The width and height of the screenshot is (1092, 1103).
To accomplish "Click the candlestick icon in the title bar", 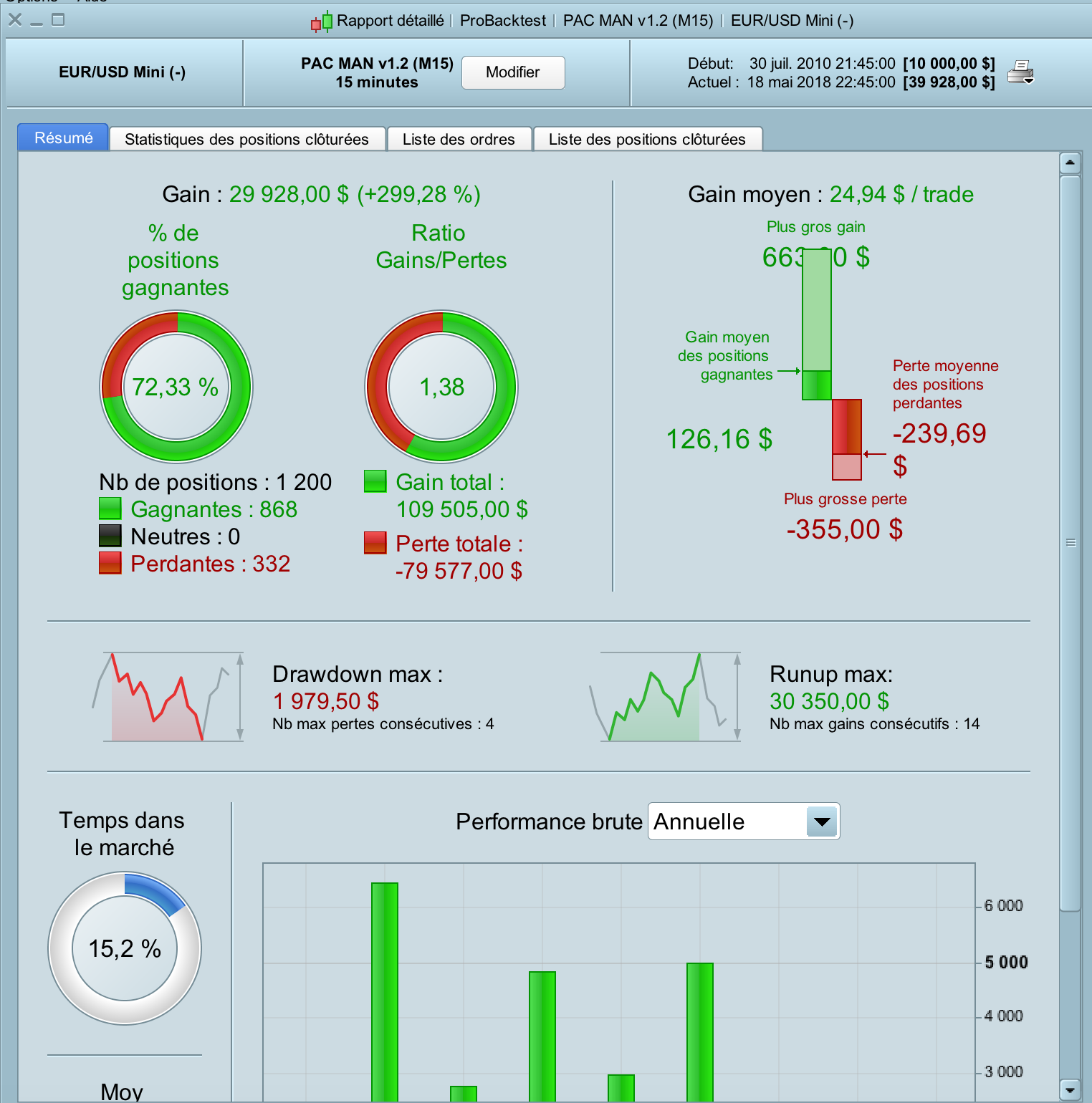I will [x=322, y=21].
